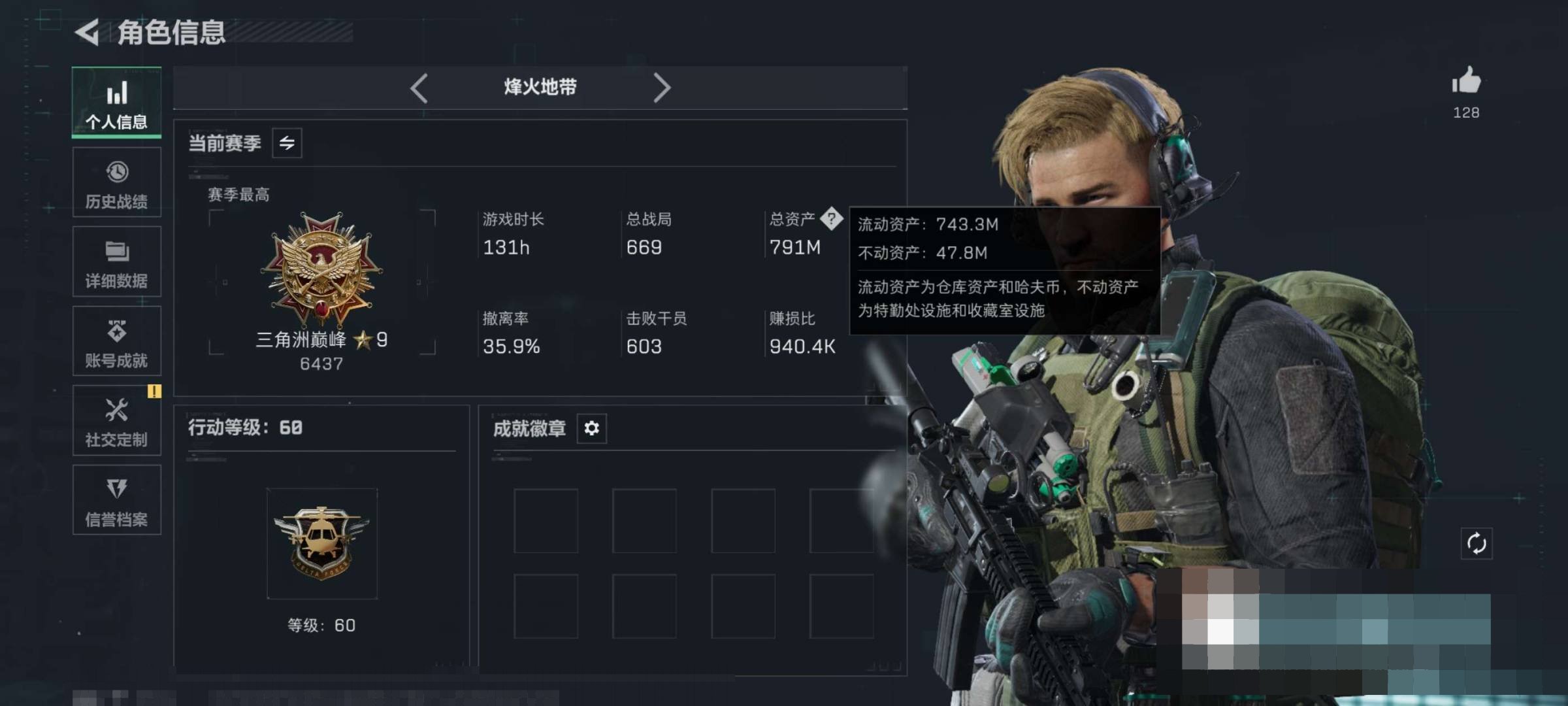Rotate the character model with refresh icon
This screenshot has width=1568, height=706.
pyautogui.click(x=1477, y=543)
